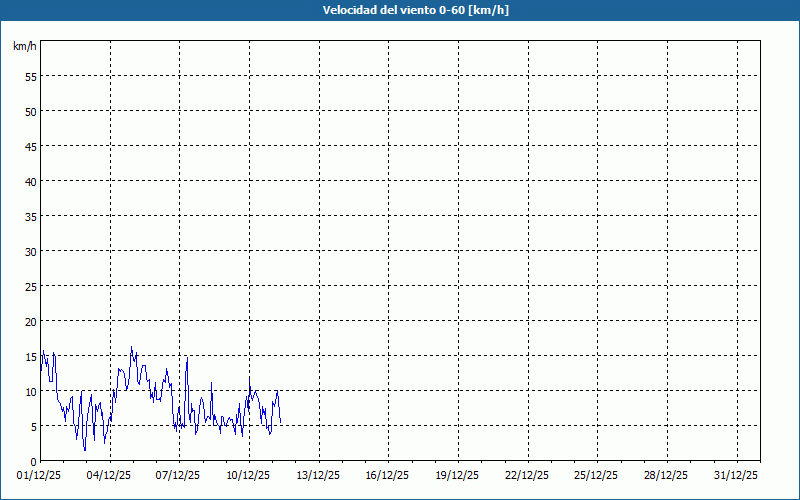The image size is (800, 500).
Task: Click the 25/12/25 date label
Action: 598,475
